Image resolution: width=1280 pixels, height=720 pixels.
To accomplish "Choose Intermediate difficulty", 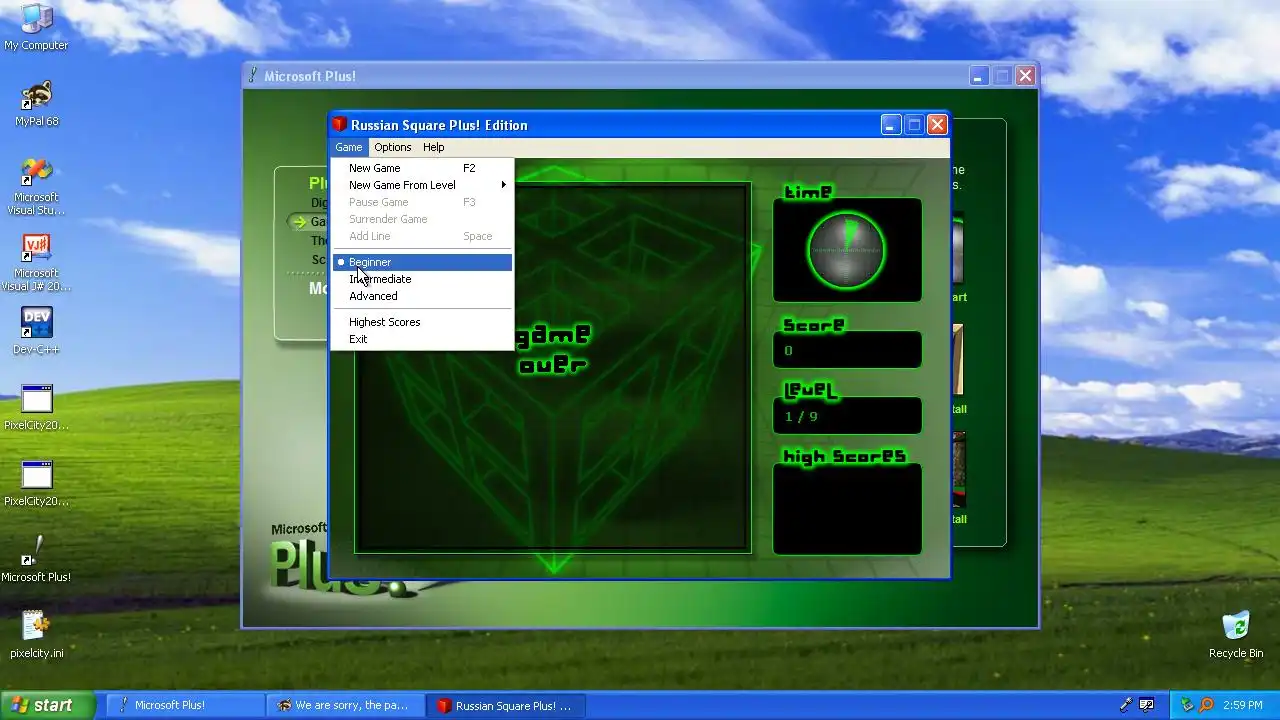I will pyautogui.click(x=422, y=279).
